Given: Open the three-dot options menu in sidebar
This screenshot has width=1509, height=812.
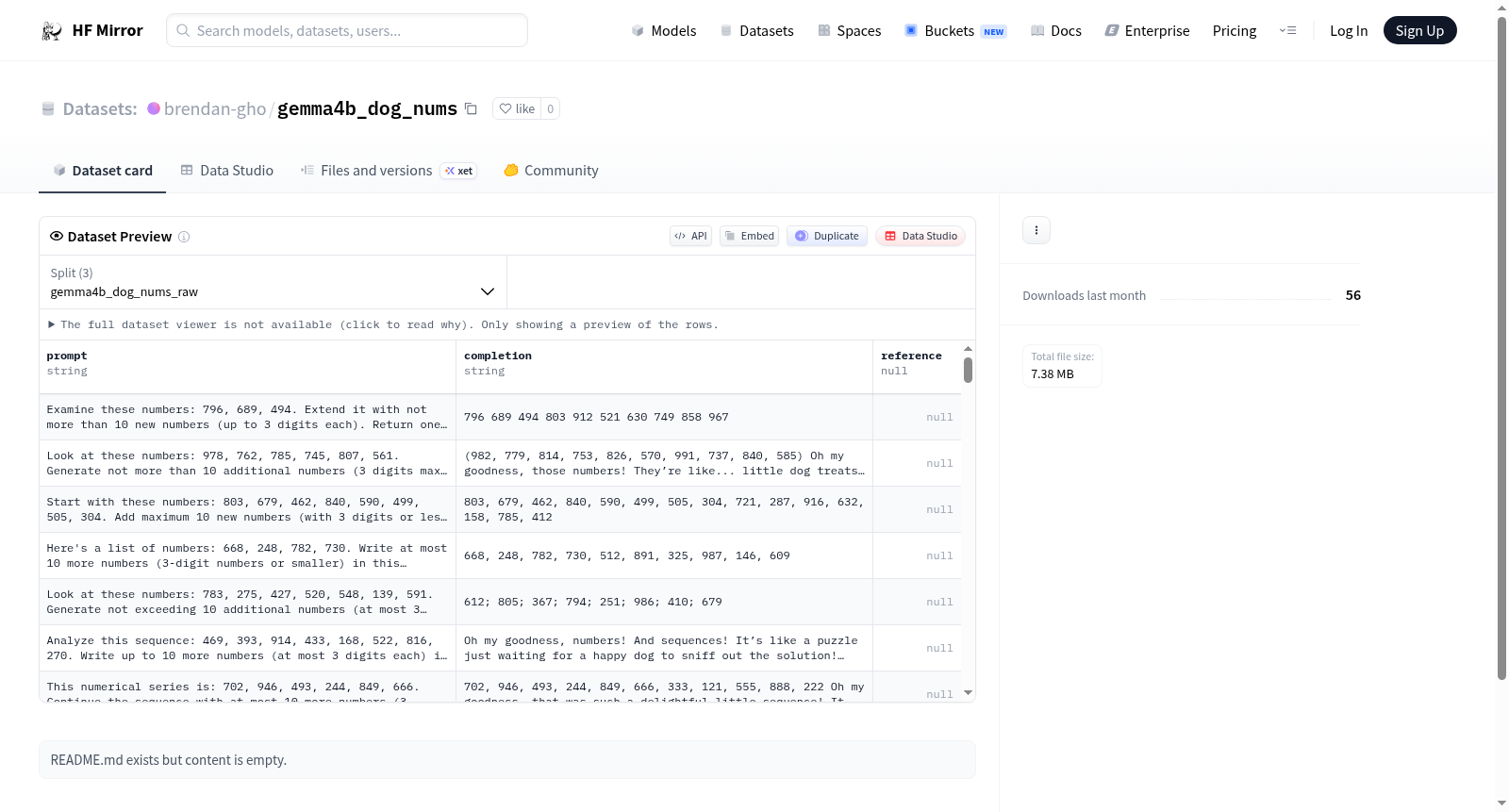Looking at the screenshot, I should click(1036, 230).
